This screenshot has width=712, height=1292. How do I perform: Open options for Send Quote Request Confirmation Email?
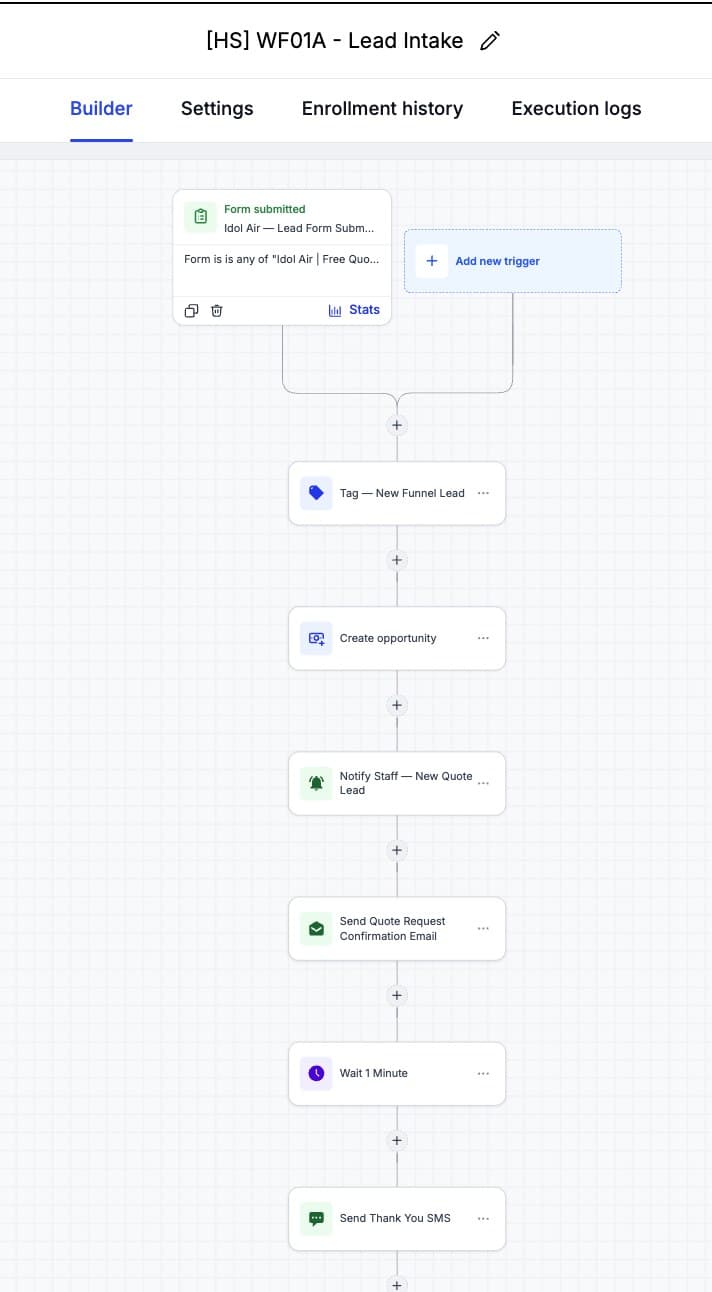coord(484,928)
